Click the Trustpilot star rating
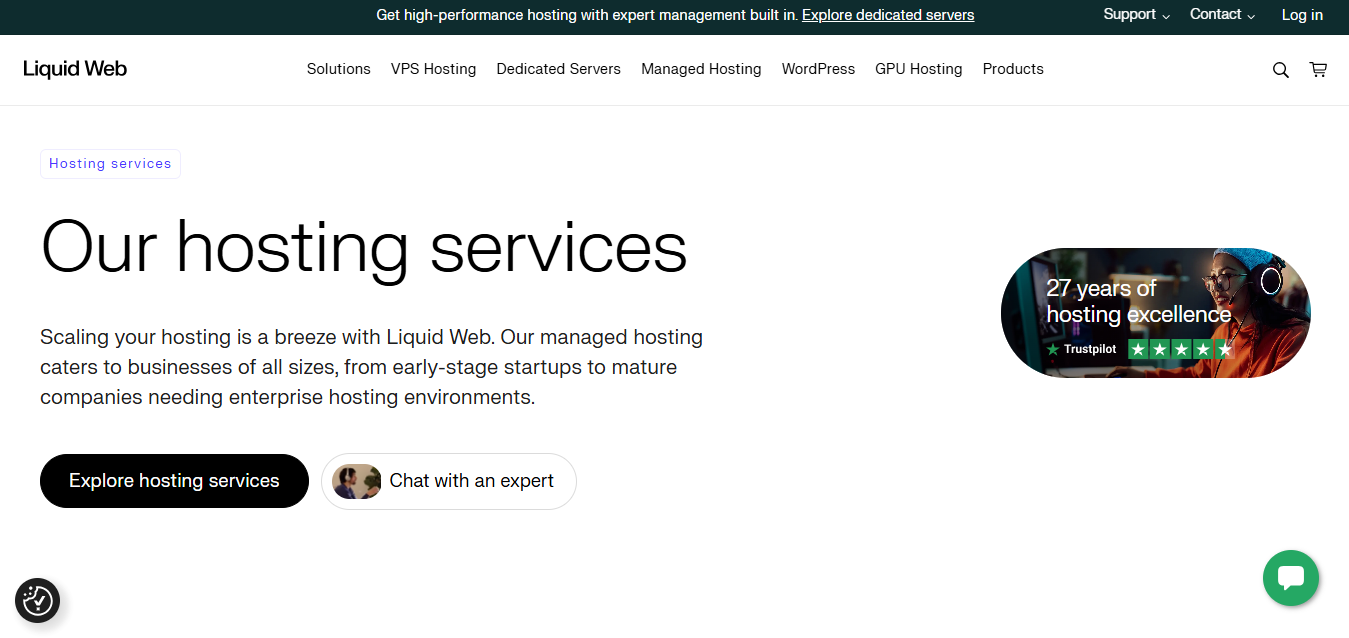The width and height of the screenshot is (1349, 638). (x=1181, y=349)
